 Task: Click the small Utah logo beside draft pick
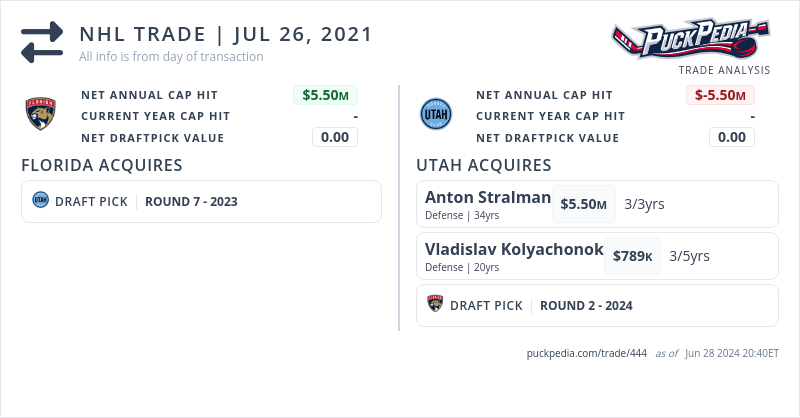tap(40, 200)
